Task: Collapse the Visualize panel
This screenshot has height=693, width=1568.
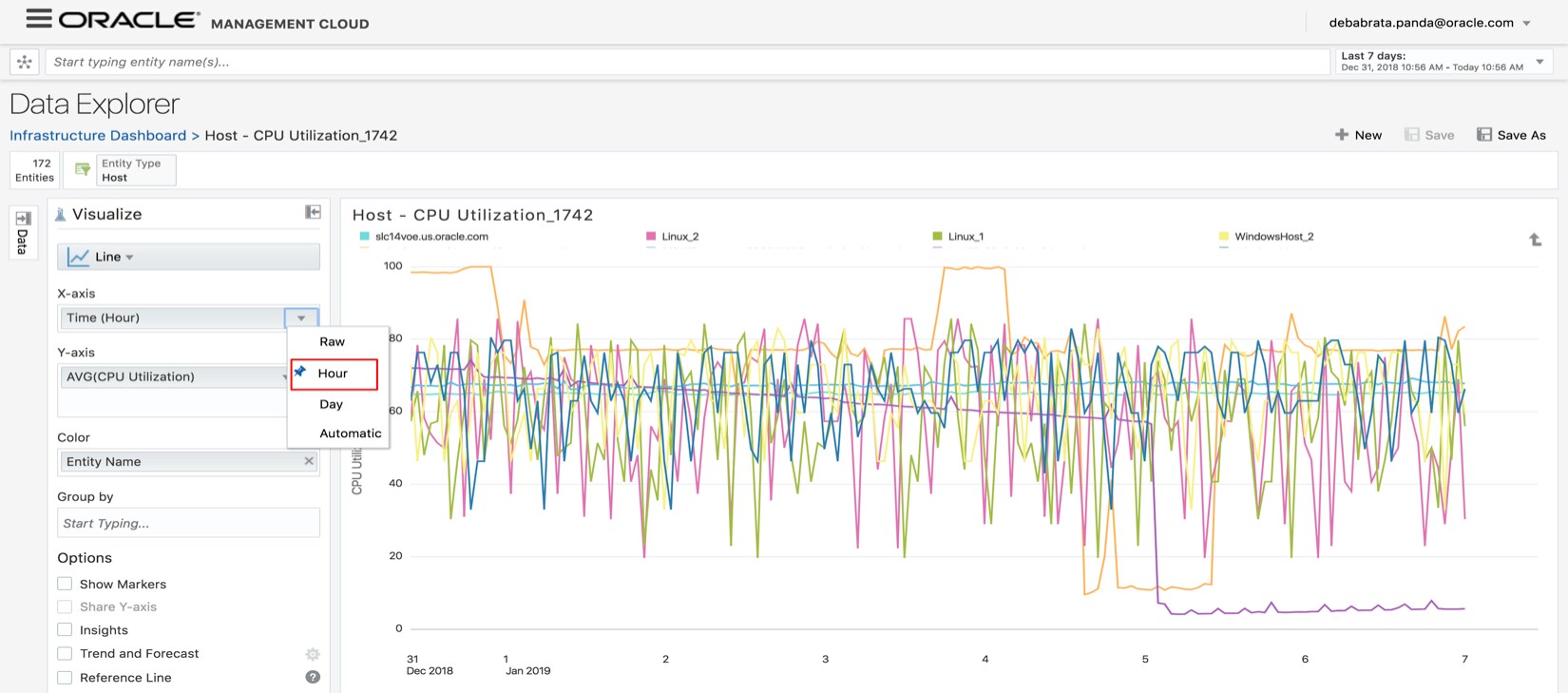Action: point(312,212)
